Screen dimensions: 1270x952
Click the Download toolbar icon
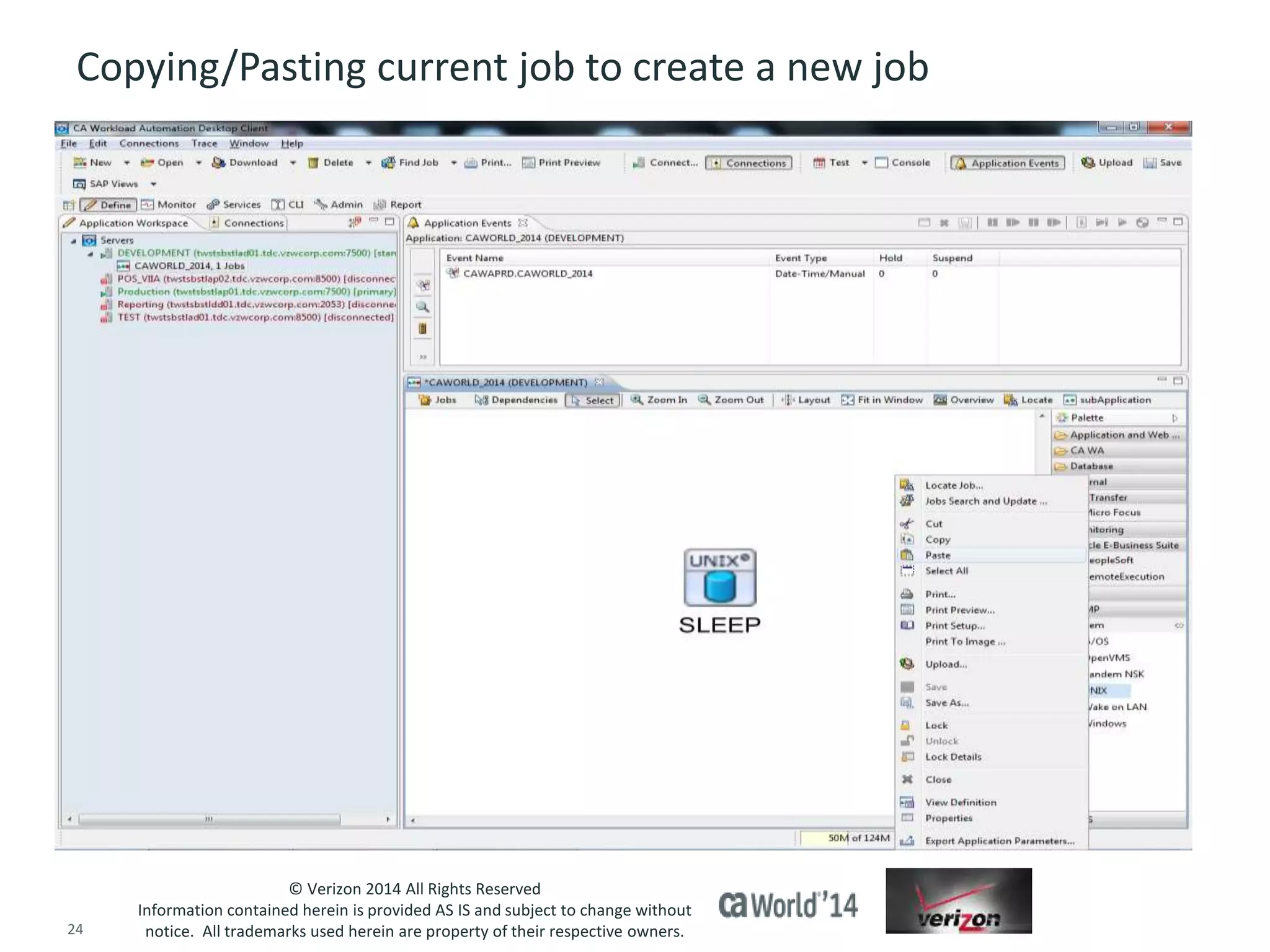coord(218,162)
